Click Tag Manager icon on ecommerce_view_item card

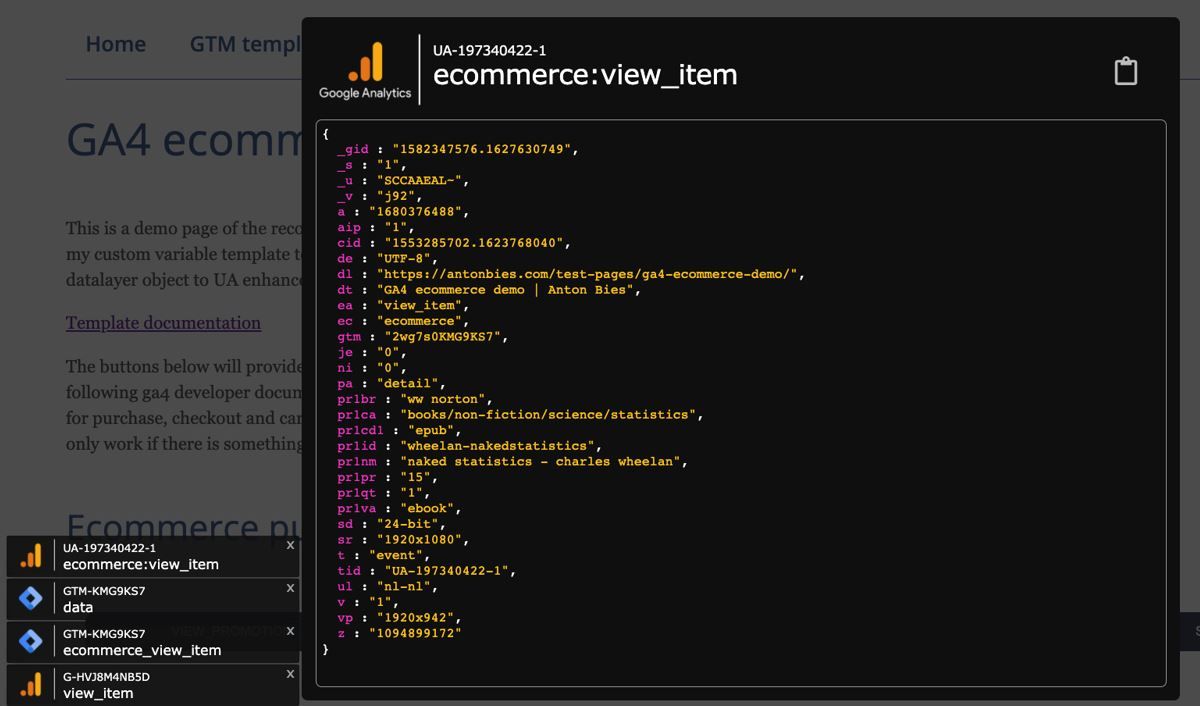click(31, 641)
